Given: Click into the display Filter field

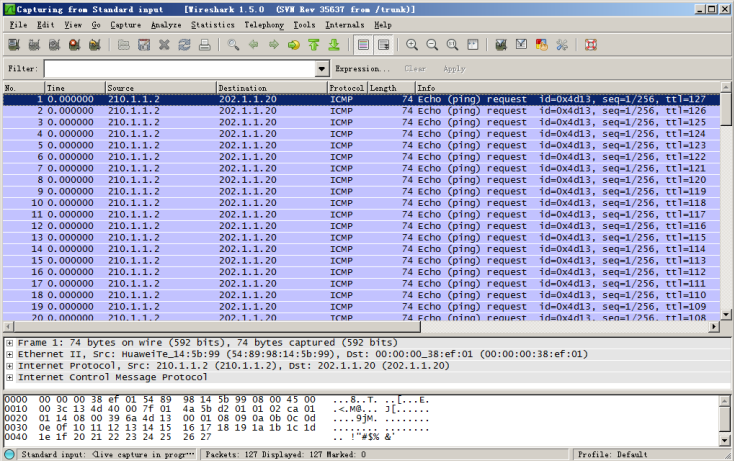Looking at the screenshot, I should click(x=178, y=69).
